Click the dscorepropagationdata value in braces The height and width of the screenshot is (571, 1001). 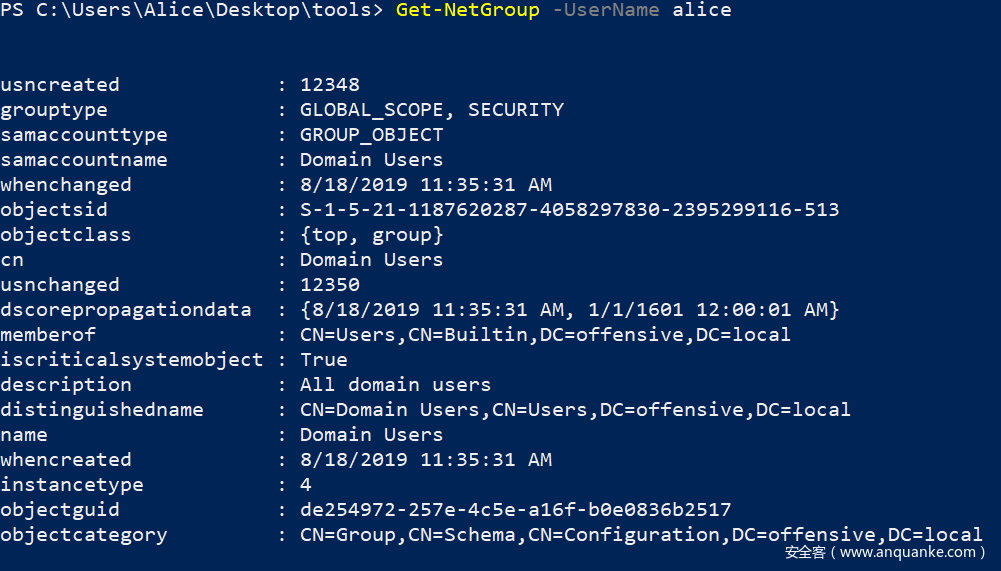coord(570,310)
